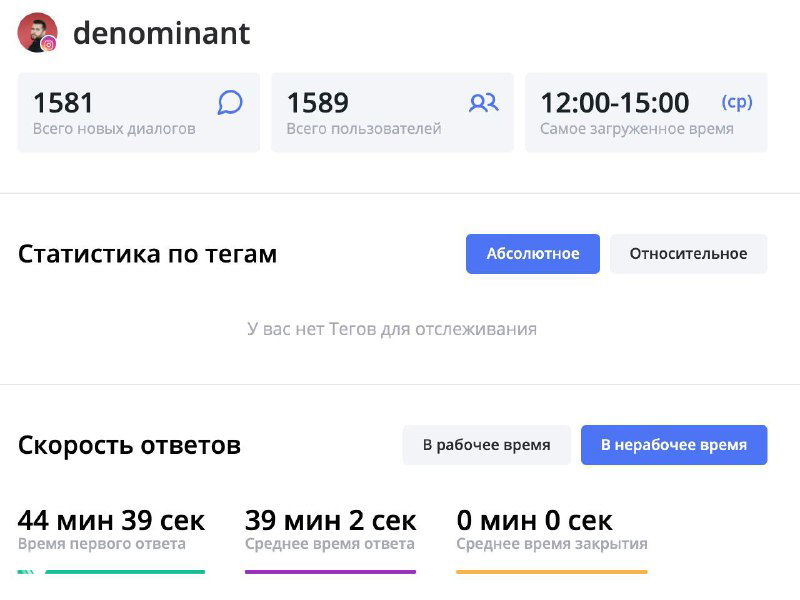The image size is (800, 600).
Task: Select В нерабочее время for response speed
Action: click(673, 444)
